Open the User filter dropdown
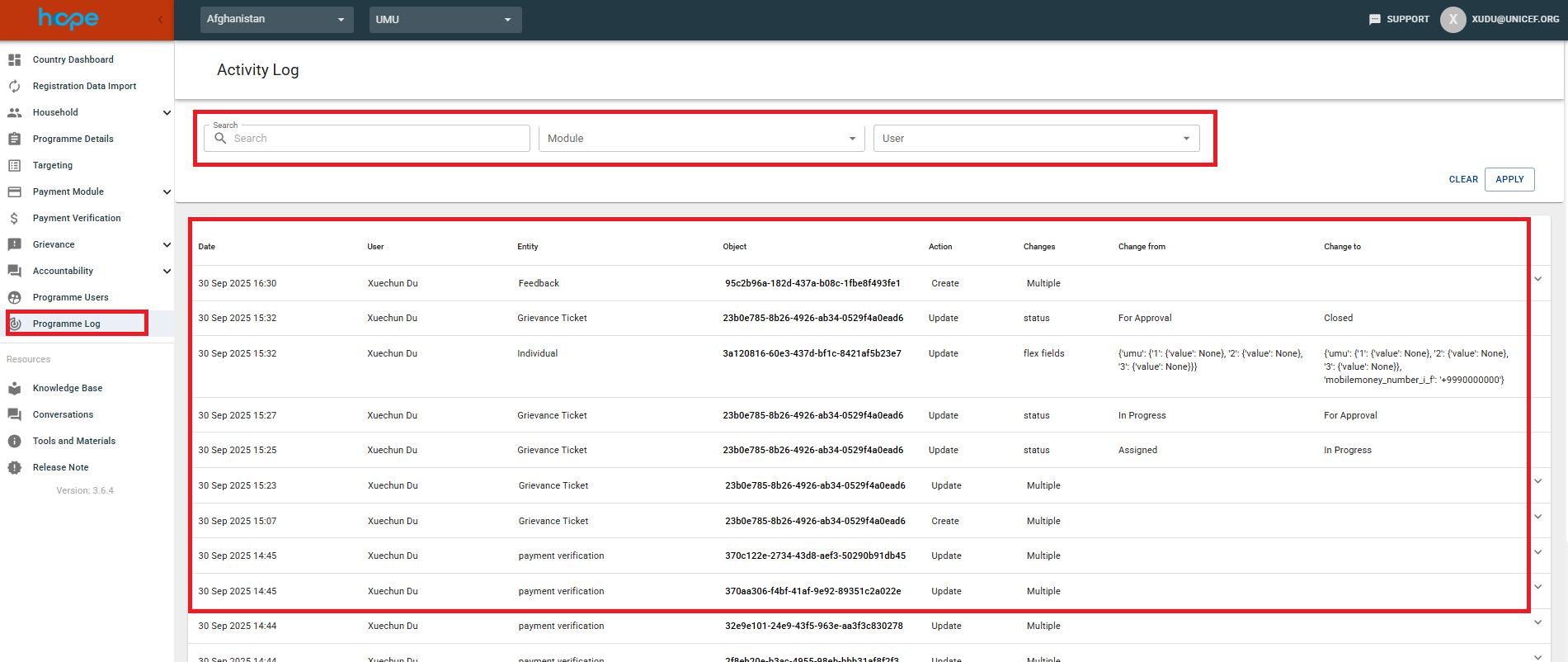1568x662 pixels. 1036,139
